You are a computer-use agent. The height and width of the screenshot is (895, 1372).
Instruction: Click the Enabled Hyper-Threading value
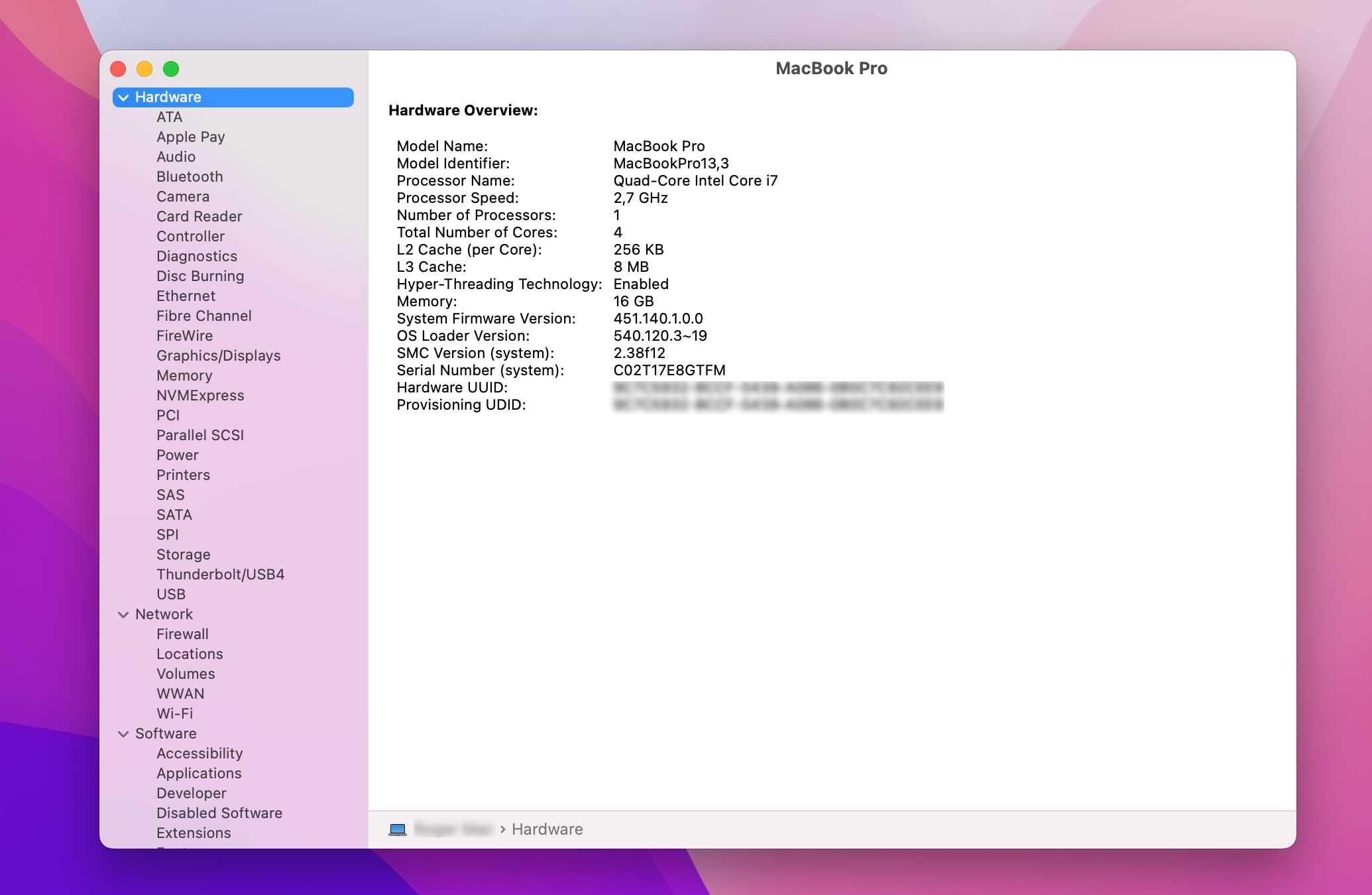point(641,284)
